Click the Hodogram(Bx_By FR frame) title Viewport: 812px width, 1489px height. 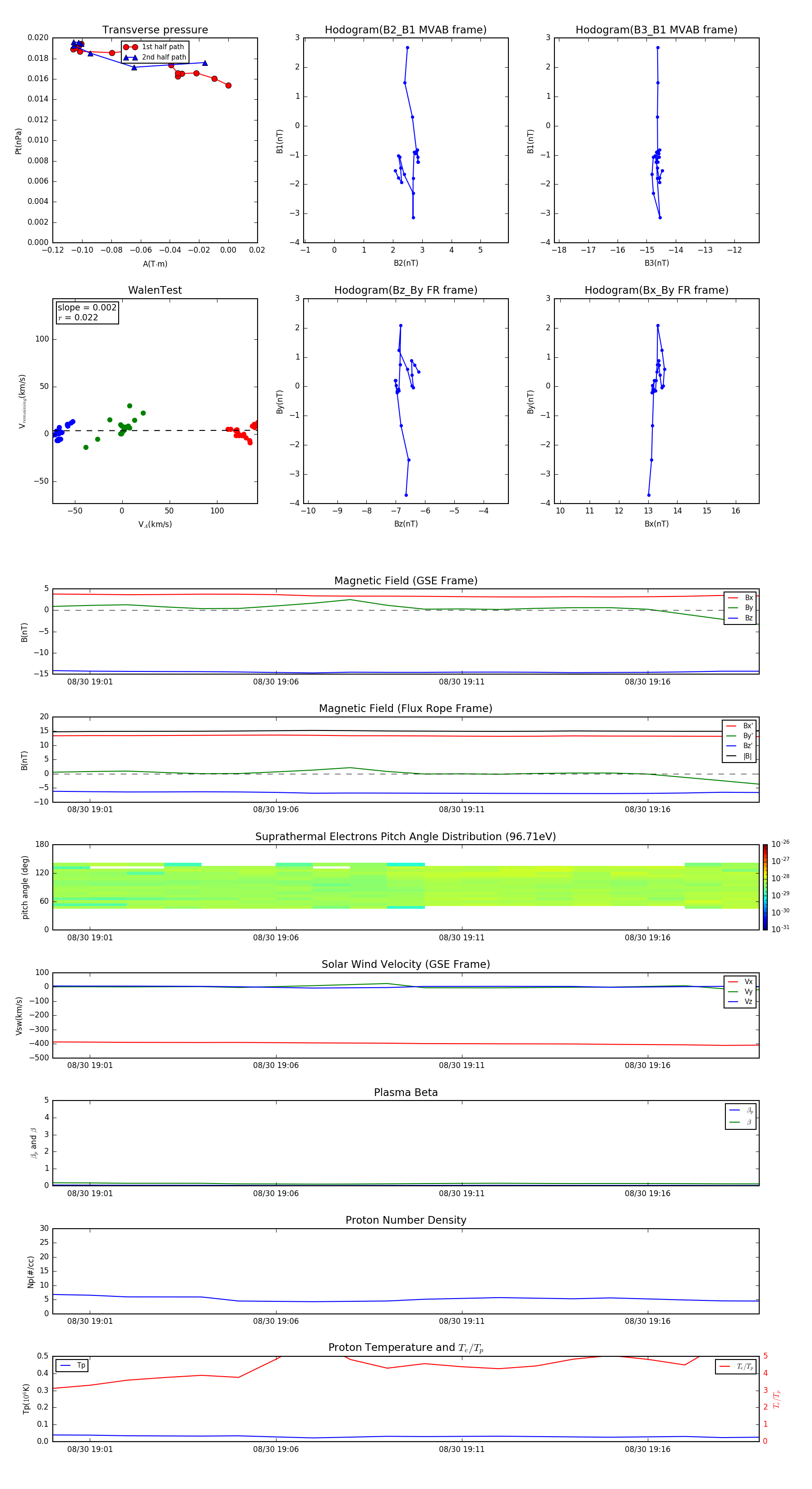656,290
